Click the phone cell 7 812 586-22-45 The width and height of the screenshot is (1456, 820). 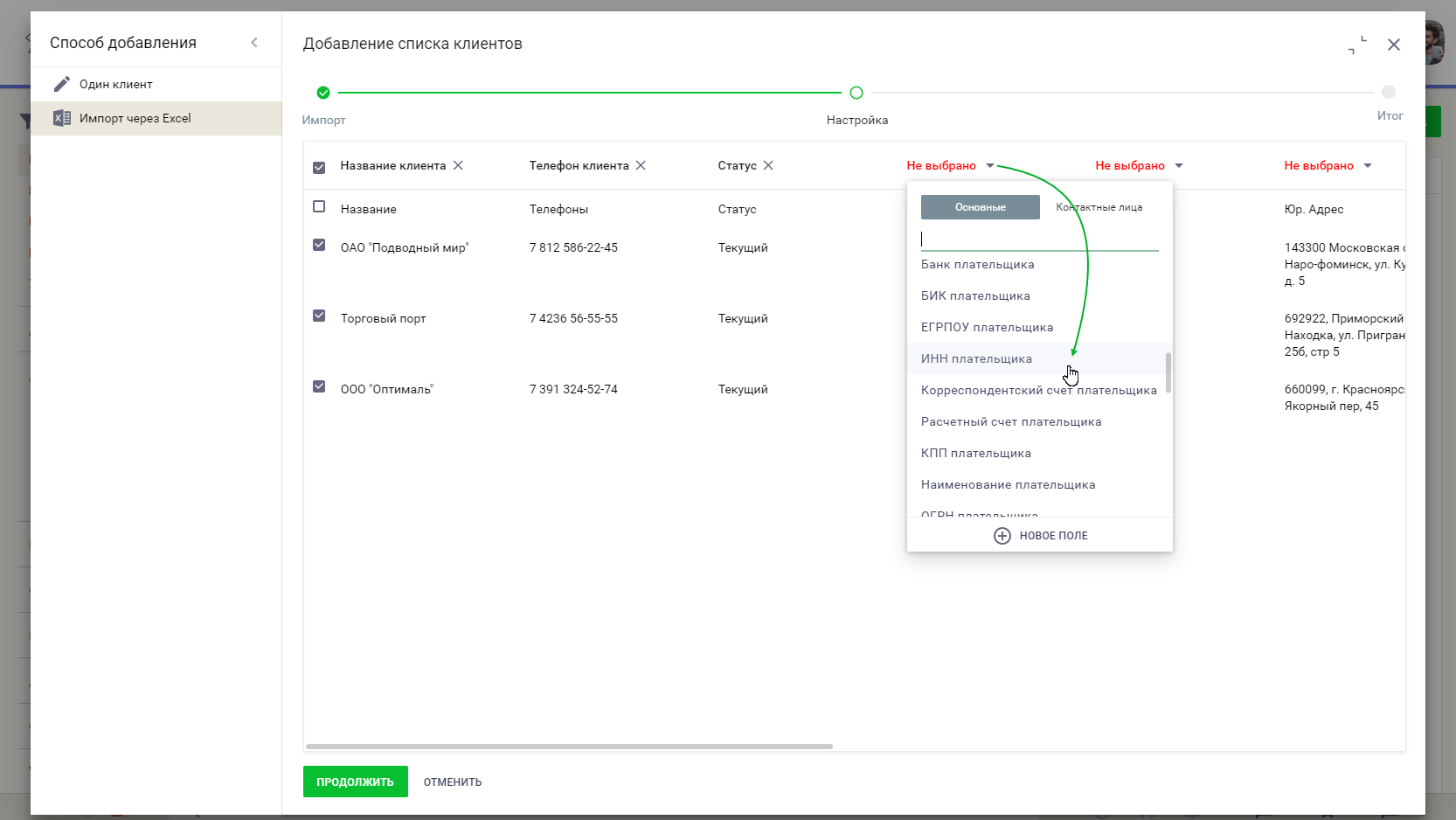(573, 247)
